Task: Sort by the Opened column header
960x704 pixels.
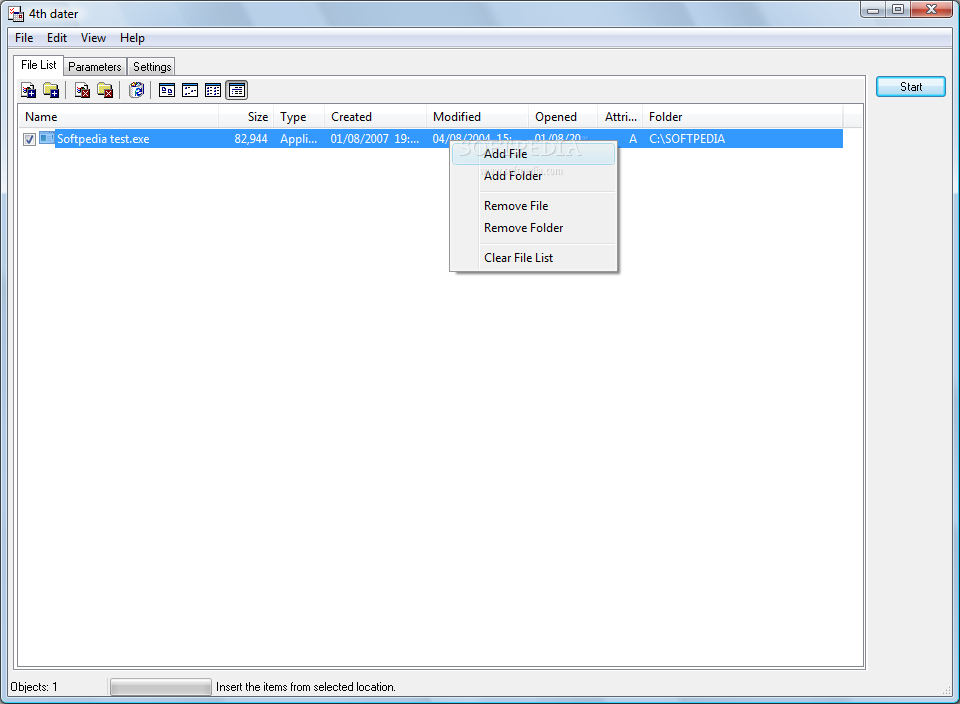Action: click(563, 117)
